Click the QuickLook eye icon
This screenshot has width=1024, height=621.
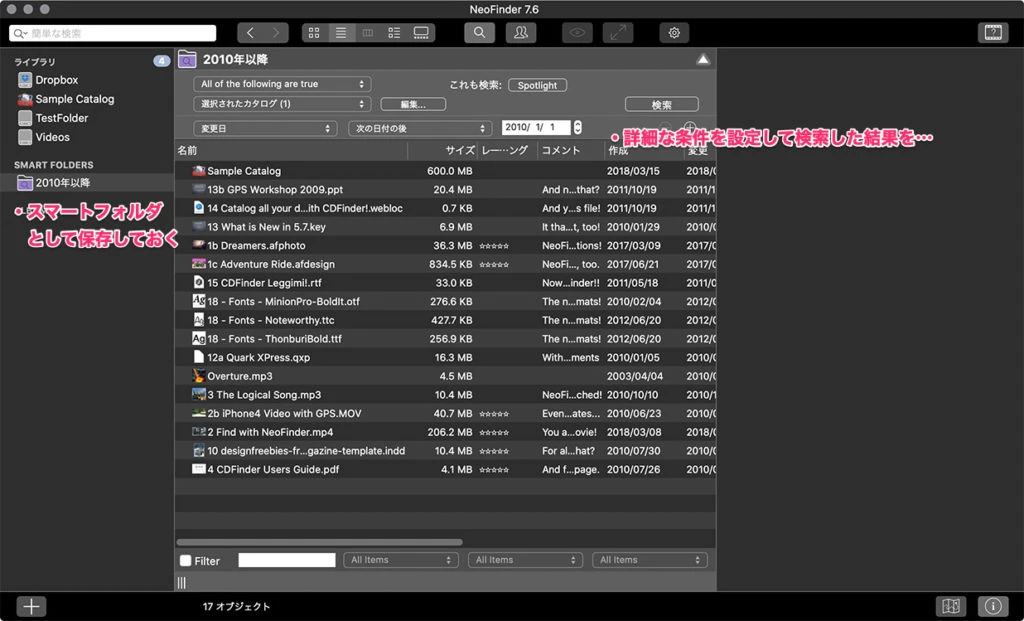tap(577, 33)
